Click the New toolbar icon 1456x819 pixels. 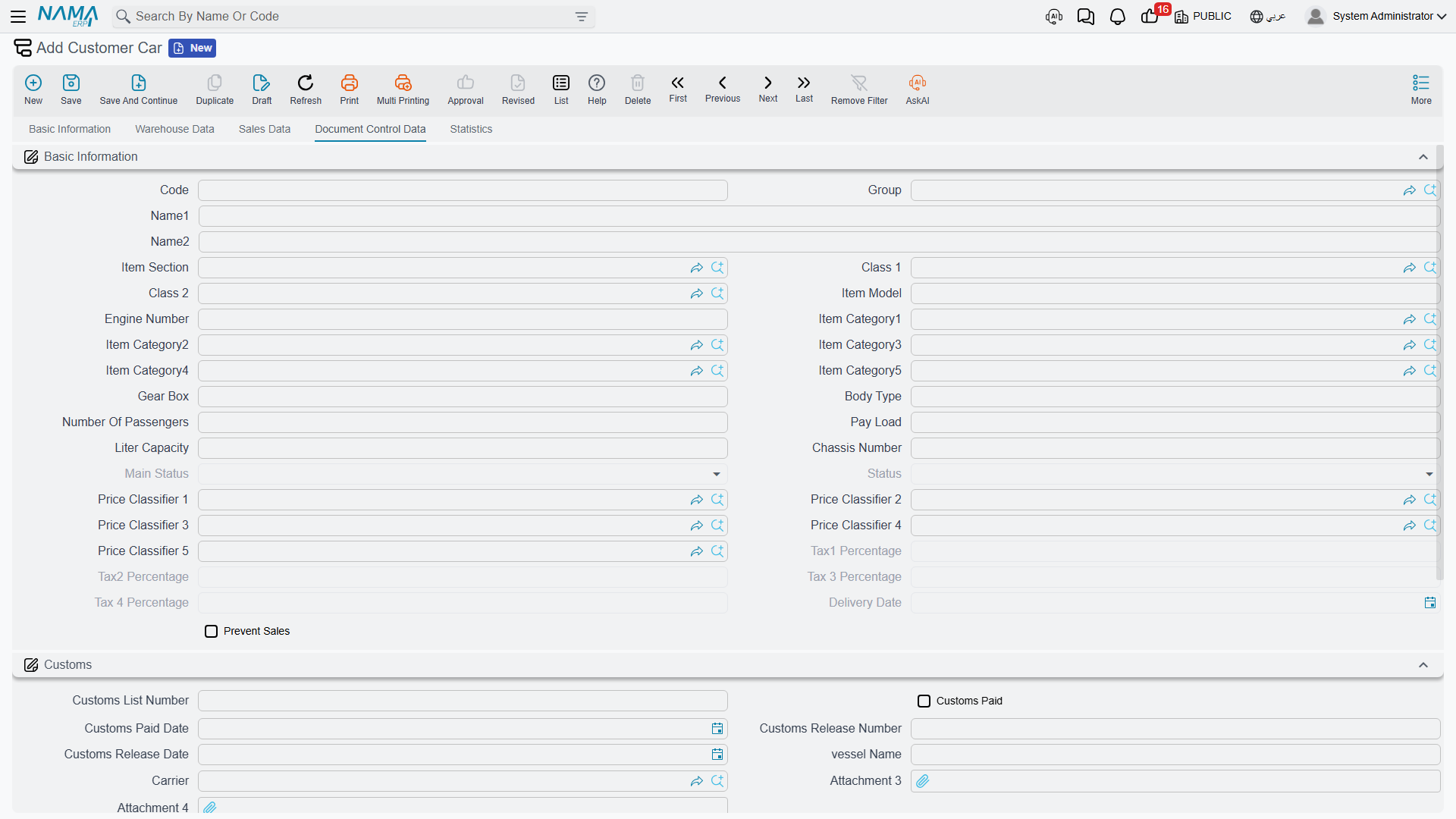[33, 89]
